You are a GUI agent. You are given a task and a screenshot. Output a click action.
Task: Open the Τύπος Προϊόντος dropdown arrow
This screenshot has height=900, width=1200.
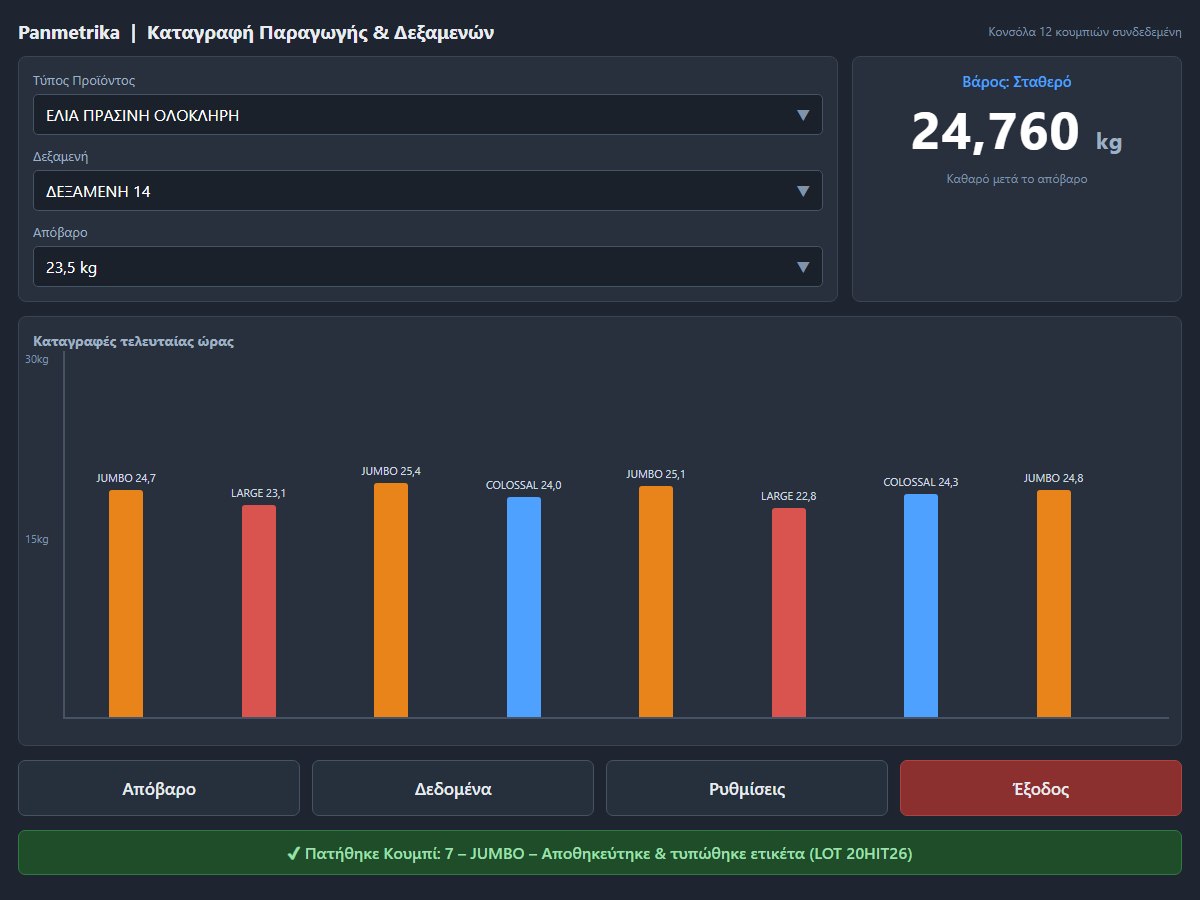pos(802,115)
